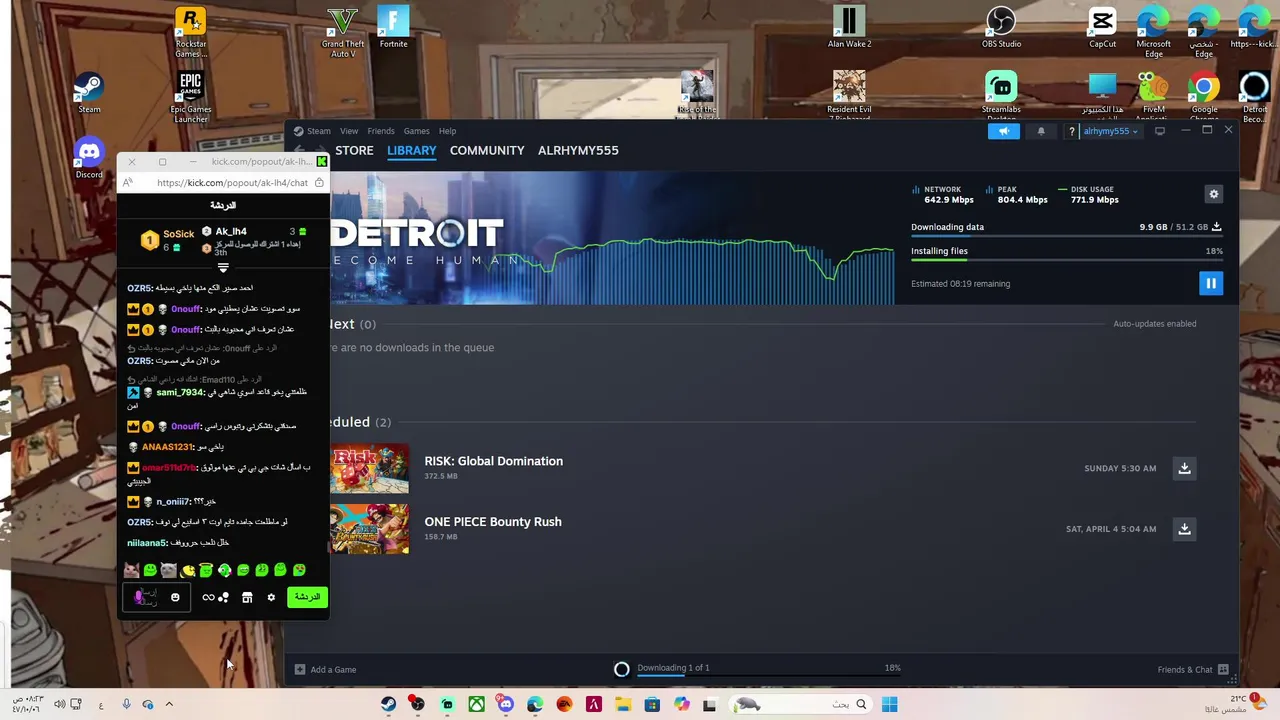Click Steam icon in the taskbar
This screenshot has height=720, width=1280.
pyautogui.click(x=388, y=705)
